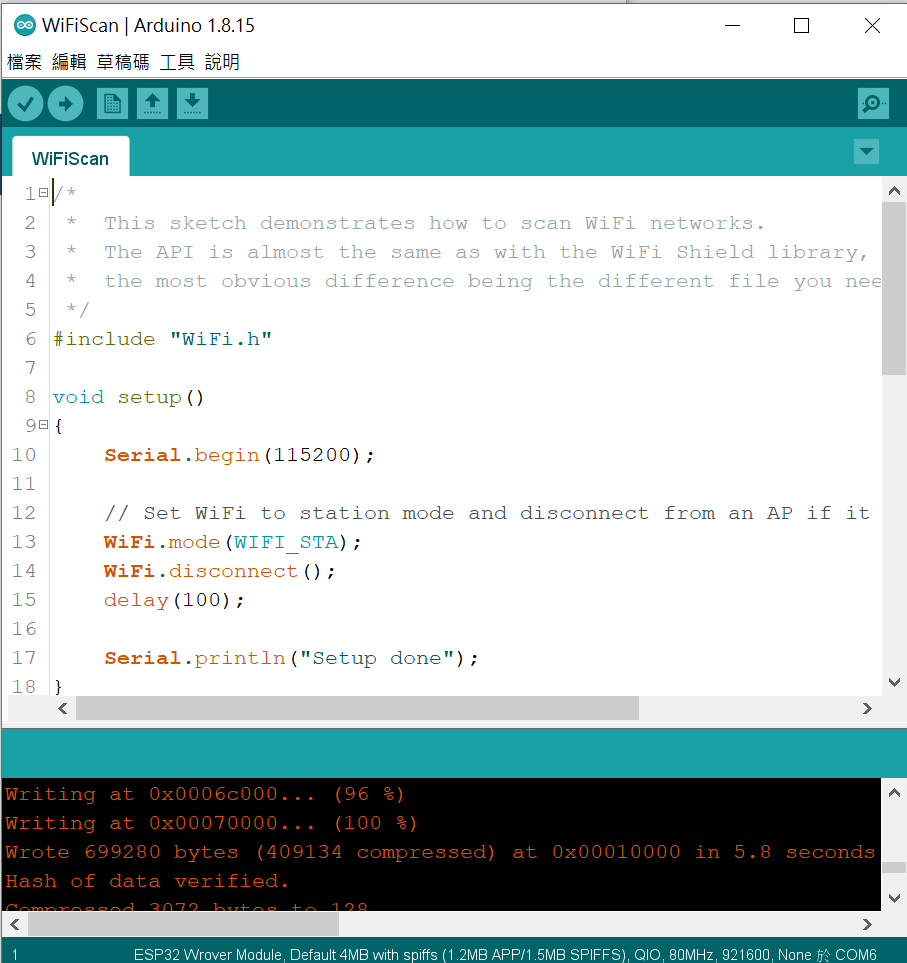Click the Verify sketch checkmark icon
This screenshot has height=963, width=907.
click(x=26, y=103)
